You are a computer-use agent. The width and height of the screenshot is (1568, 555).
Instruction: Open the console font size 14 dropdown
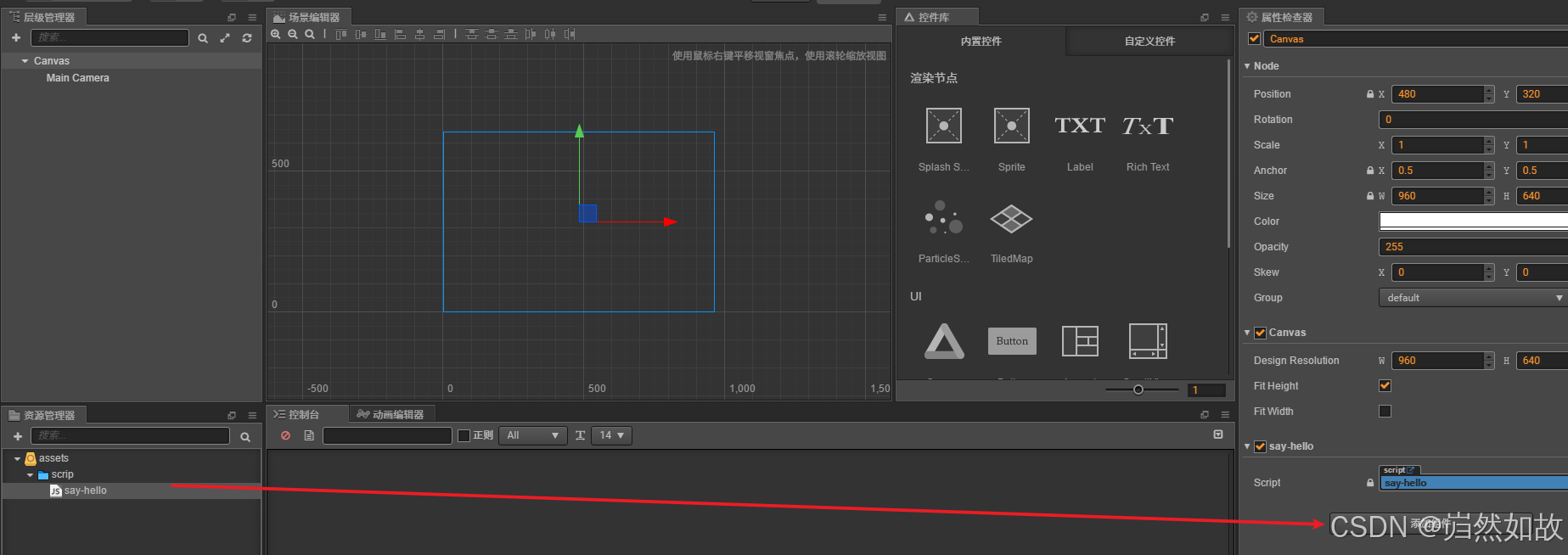pos(611,435)
